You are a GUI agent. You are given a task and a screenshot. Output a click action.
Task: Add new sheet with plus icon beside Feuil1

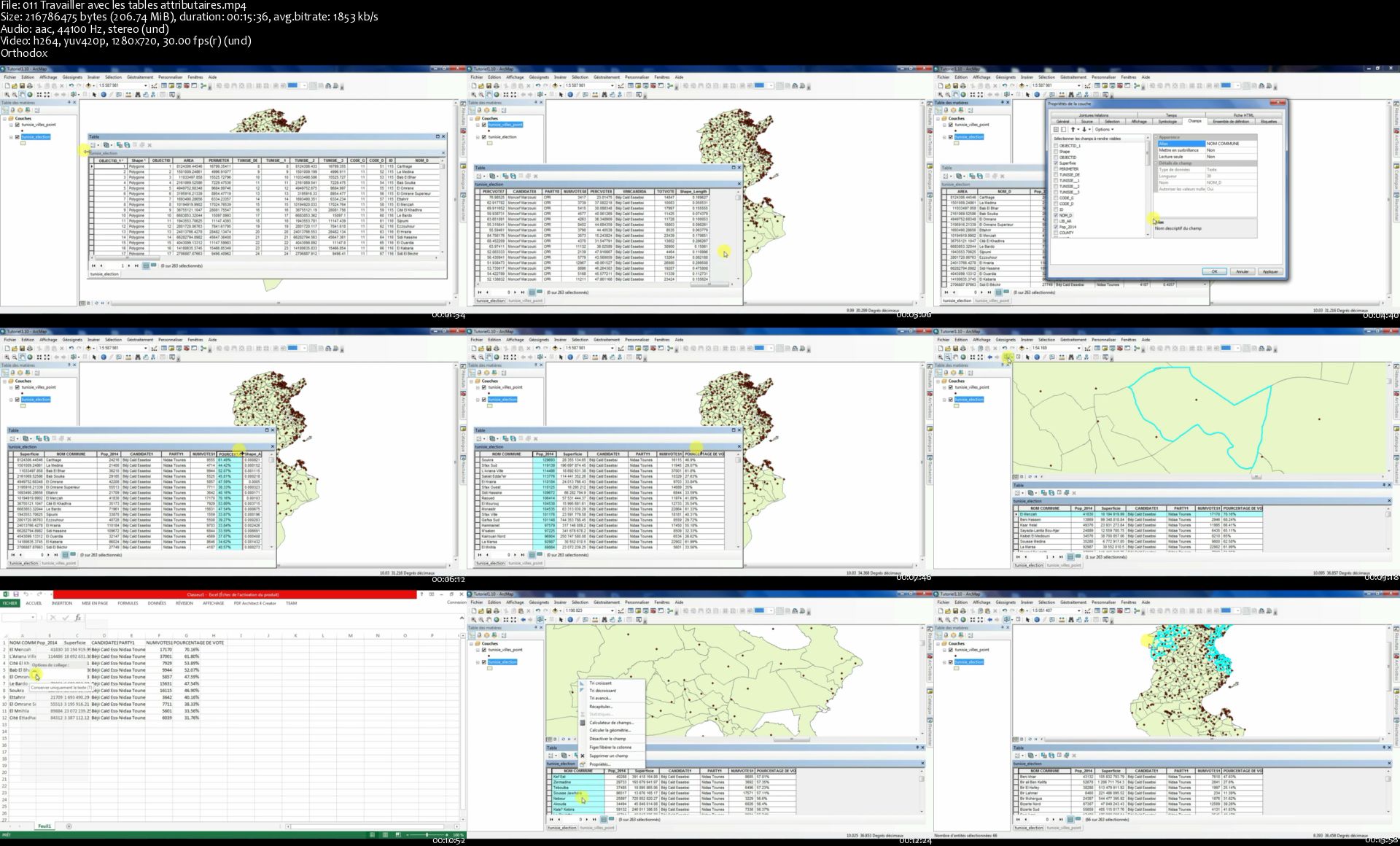(x=69, y=826)
